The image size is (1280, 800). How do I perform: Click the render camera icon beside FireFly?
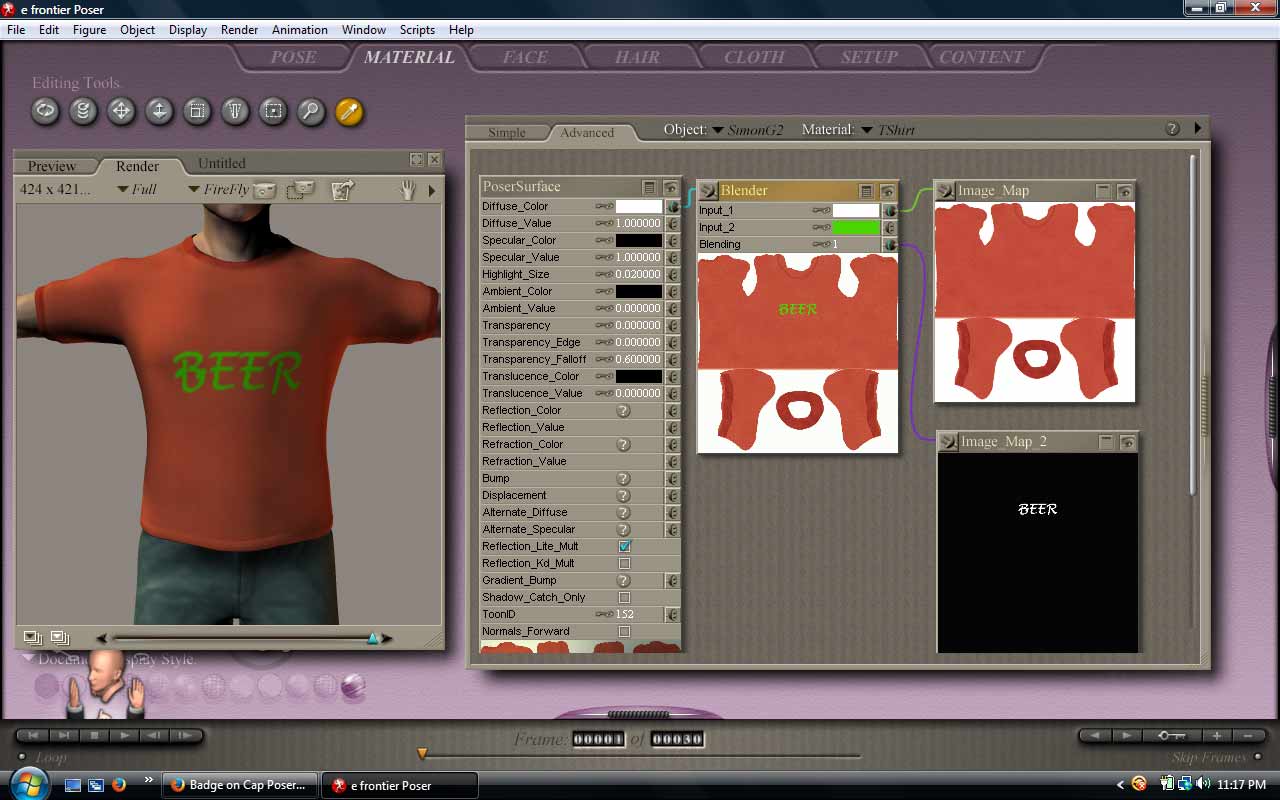tap(264, 190)
